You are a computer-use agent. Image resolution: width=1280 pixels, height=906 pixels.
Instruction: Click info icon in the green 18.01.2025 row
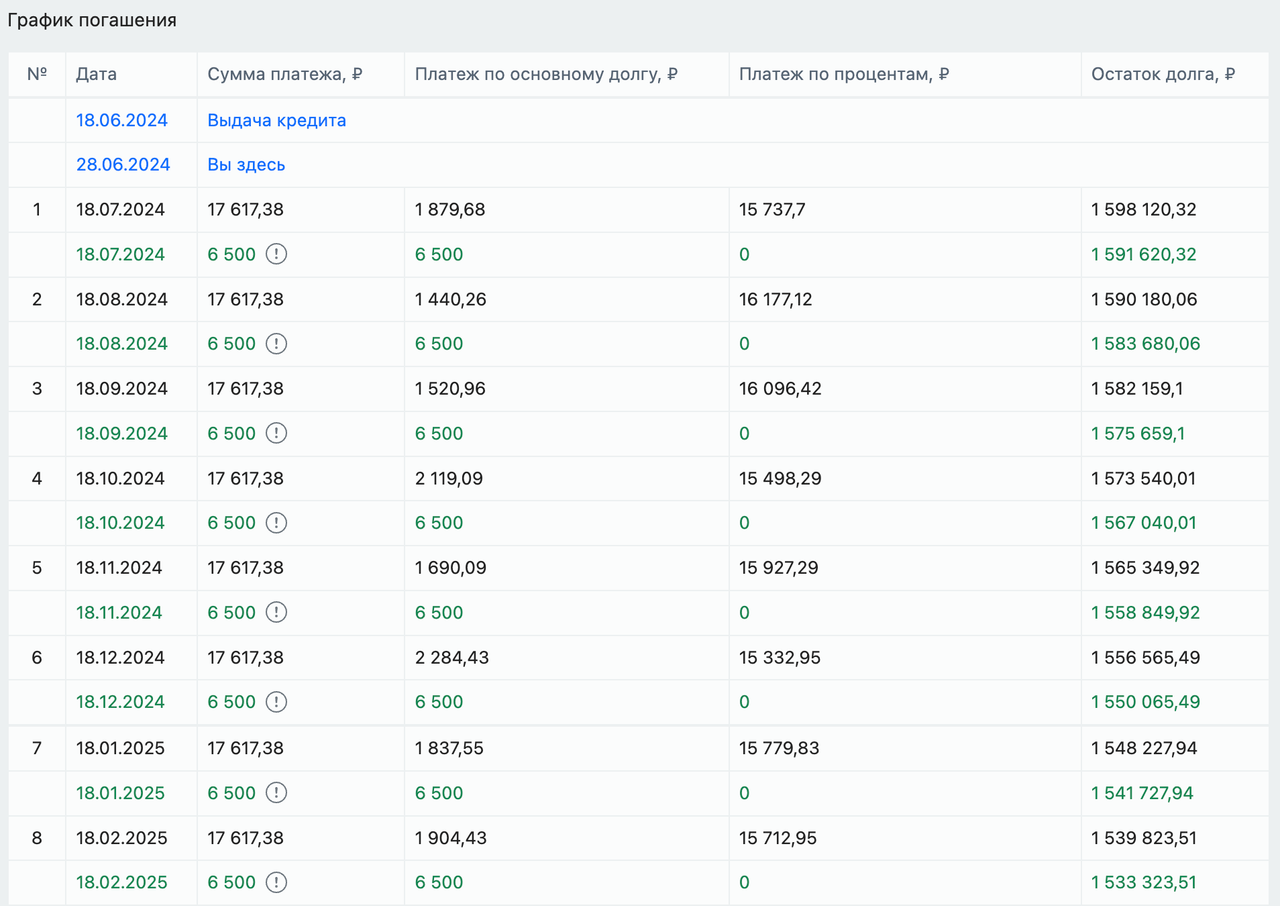pyautogui.click(x=277, y=793)
